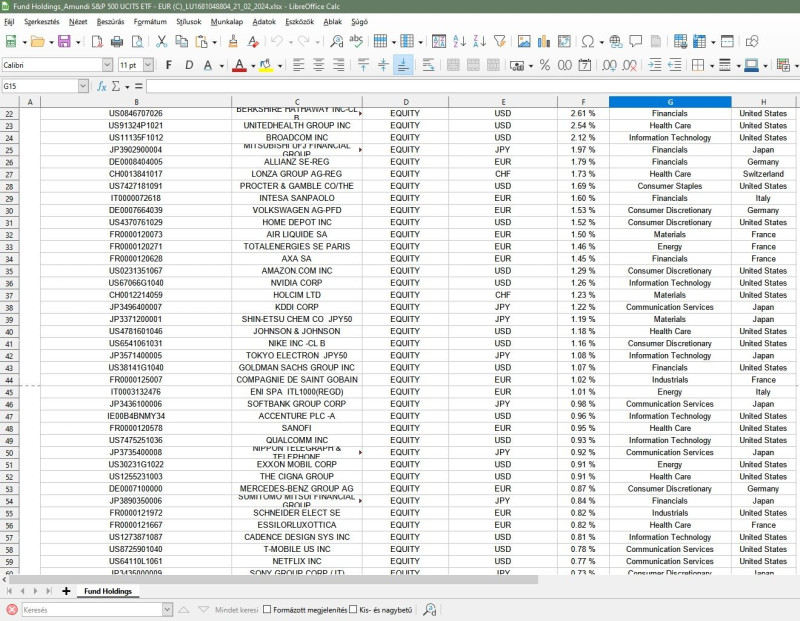Image resolution: width=800 pixels, height=621 pixels.
Task: Format as percent
Action: 545,65
